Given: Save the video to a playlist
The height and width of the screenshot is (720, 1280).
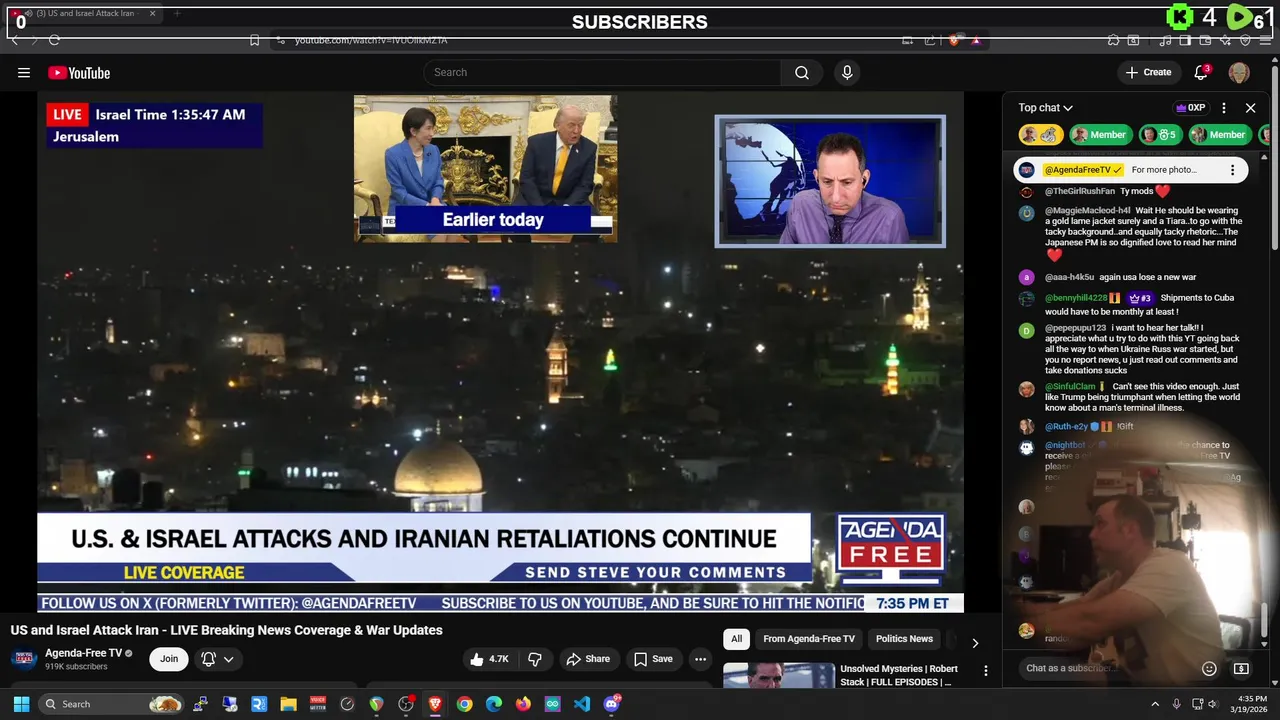Looking at the screenshot, I should pos(653,659).
